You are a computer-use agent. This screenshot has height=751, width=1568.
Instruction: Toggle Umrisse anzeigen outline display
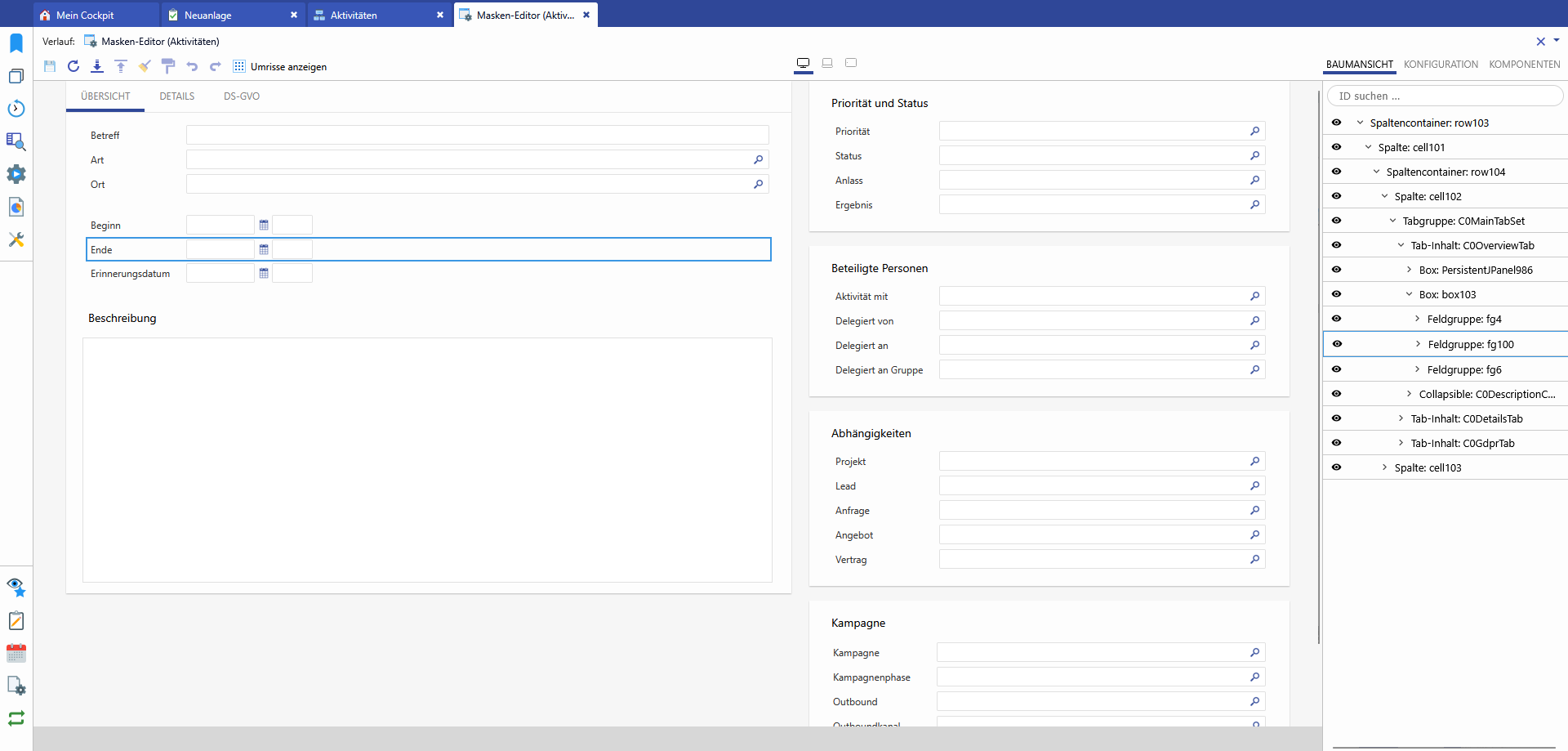click(x=280, y=67)
